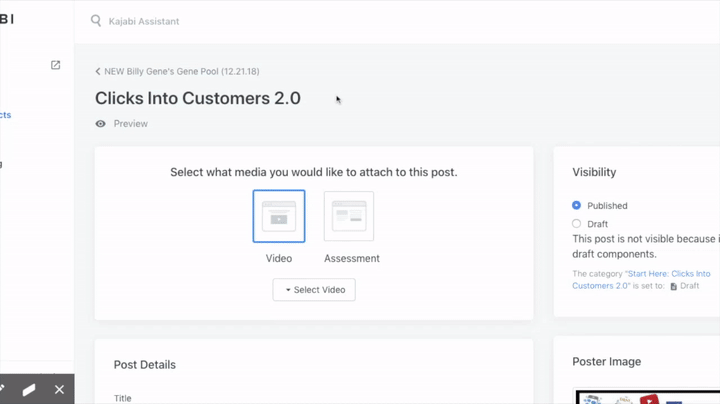The height and width of the screenshot is (404, 720).
Task: Click the eraser tool in annotation bar
Action: coord(29,389)
